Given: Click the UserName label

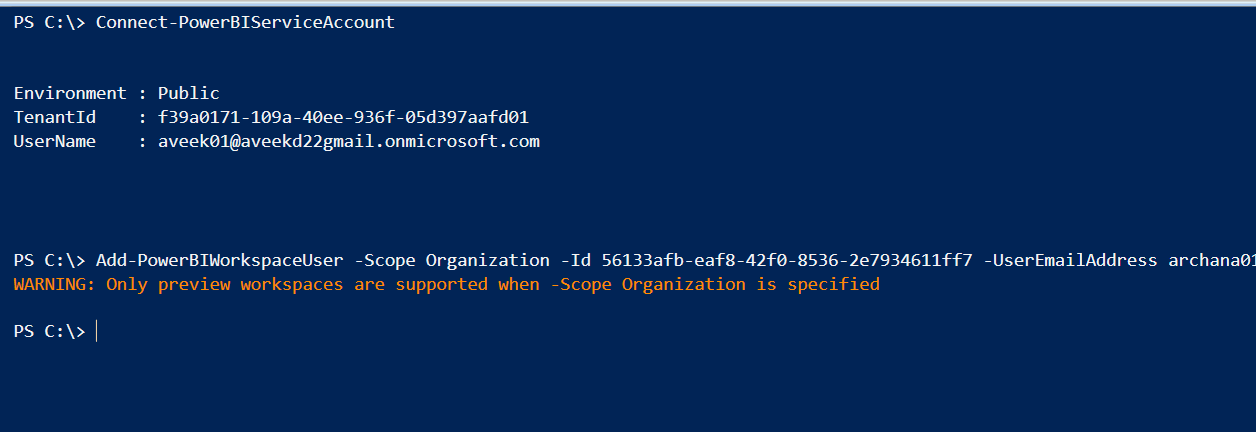Looking at the screenshot, I should coord(55,141).
